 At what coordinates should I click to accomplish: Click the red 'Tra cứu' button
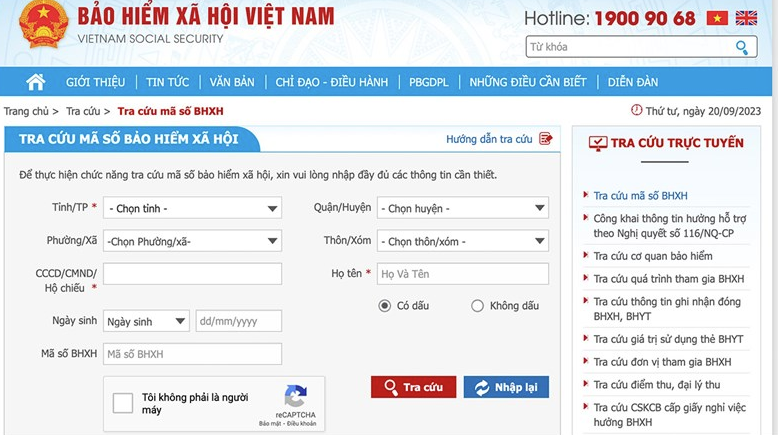click(x=413, y=387)
